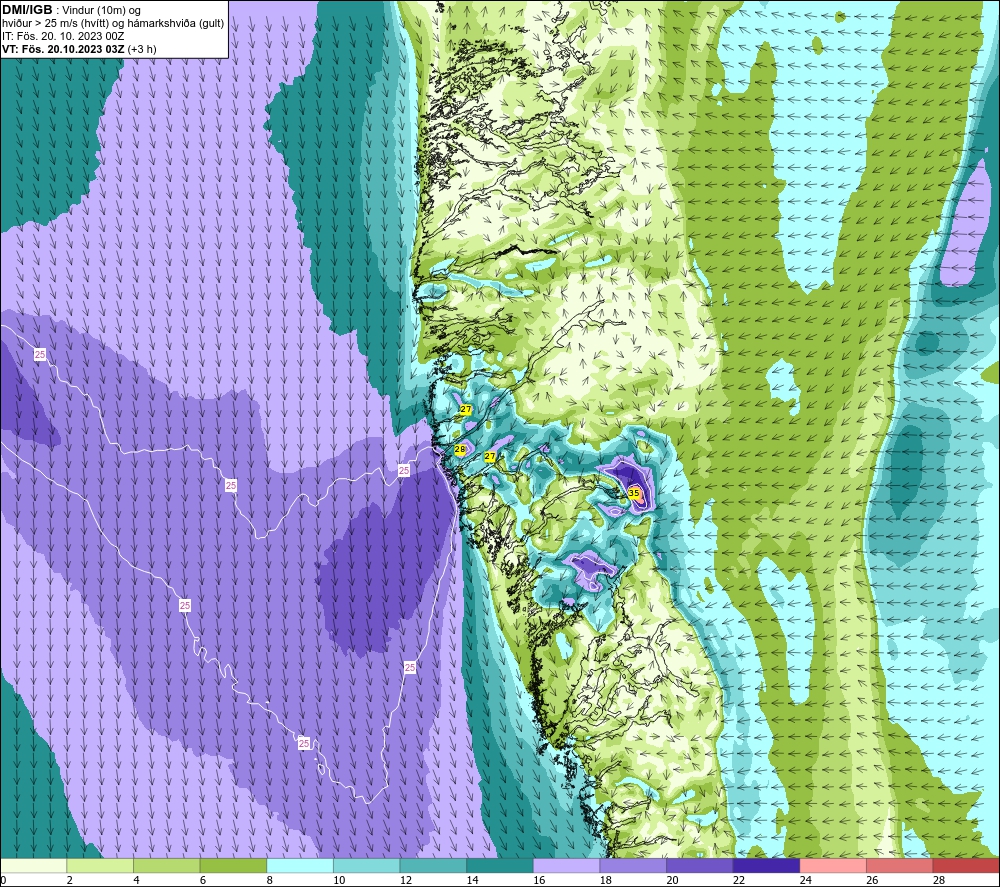Screen dimensions: 1000x887
Task: Click the "10" tick label on legend
Action: (339, 880)
